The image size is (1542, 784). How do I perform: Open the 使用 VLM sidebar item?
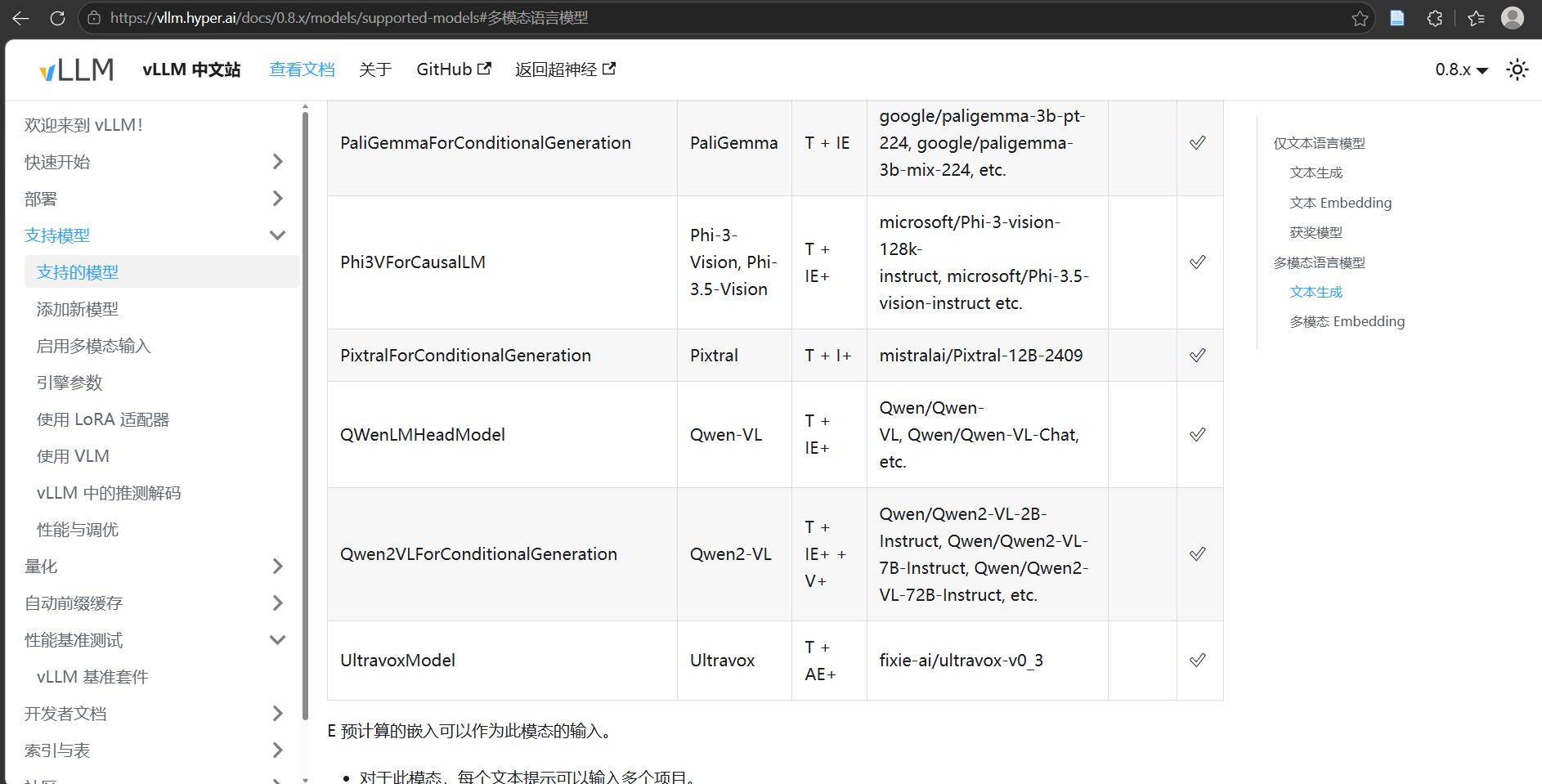click(x=73, y=456)
